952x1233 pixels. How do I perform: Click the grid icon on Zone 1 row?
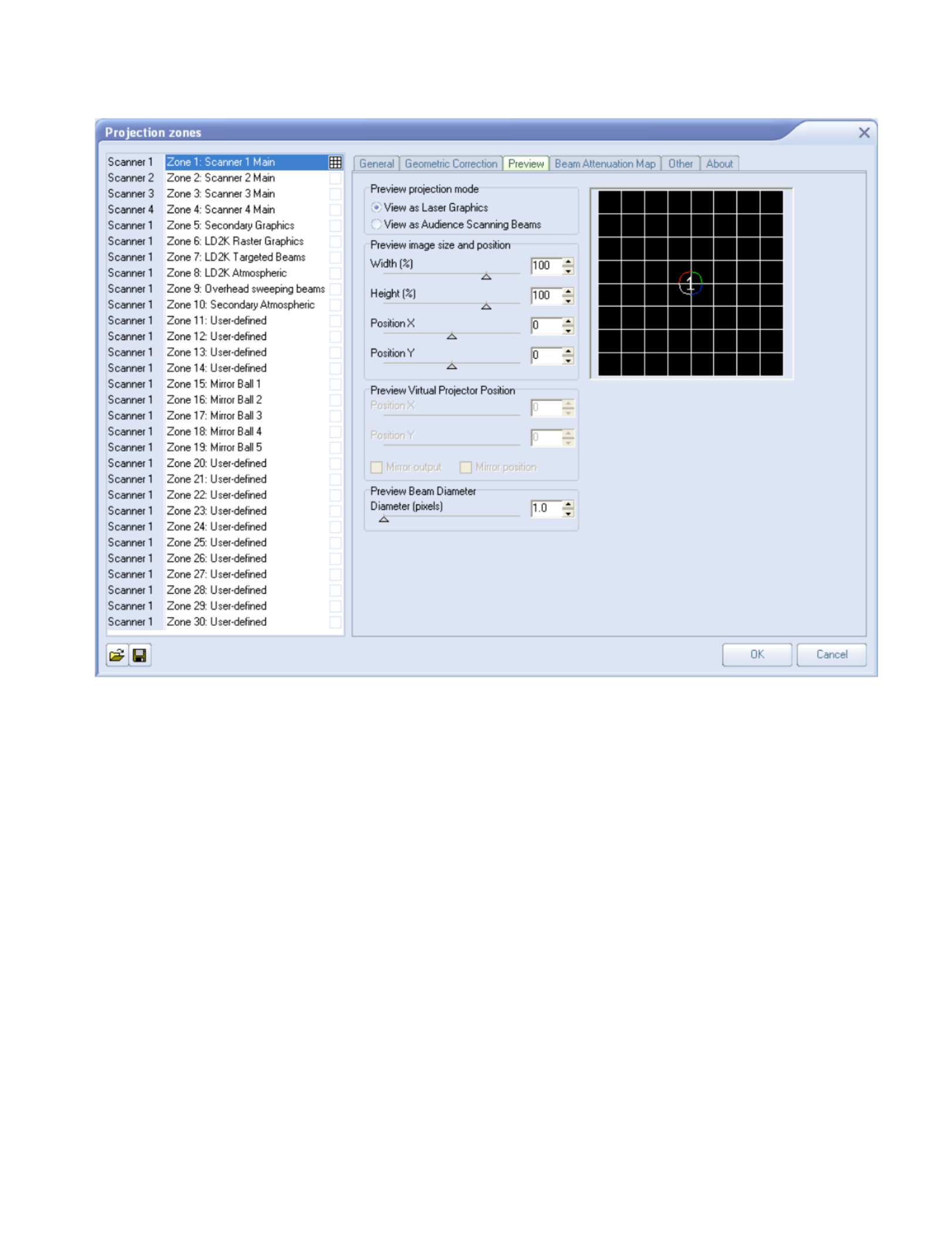point(335,162)
